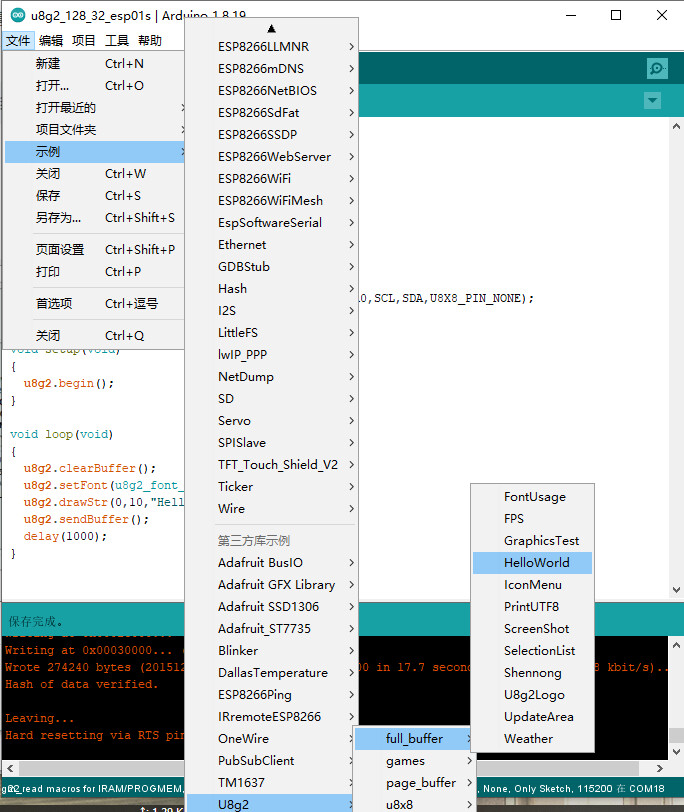Open the 帮助 menu
The width and height of the screenshot is (684, 812).
150,40
